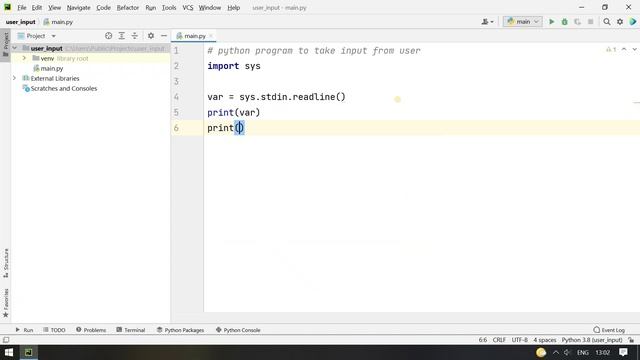Collapse all in Project panel
The image size is (640, 360).
135,36
